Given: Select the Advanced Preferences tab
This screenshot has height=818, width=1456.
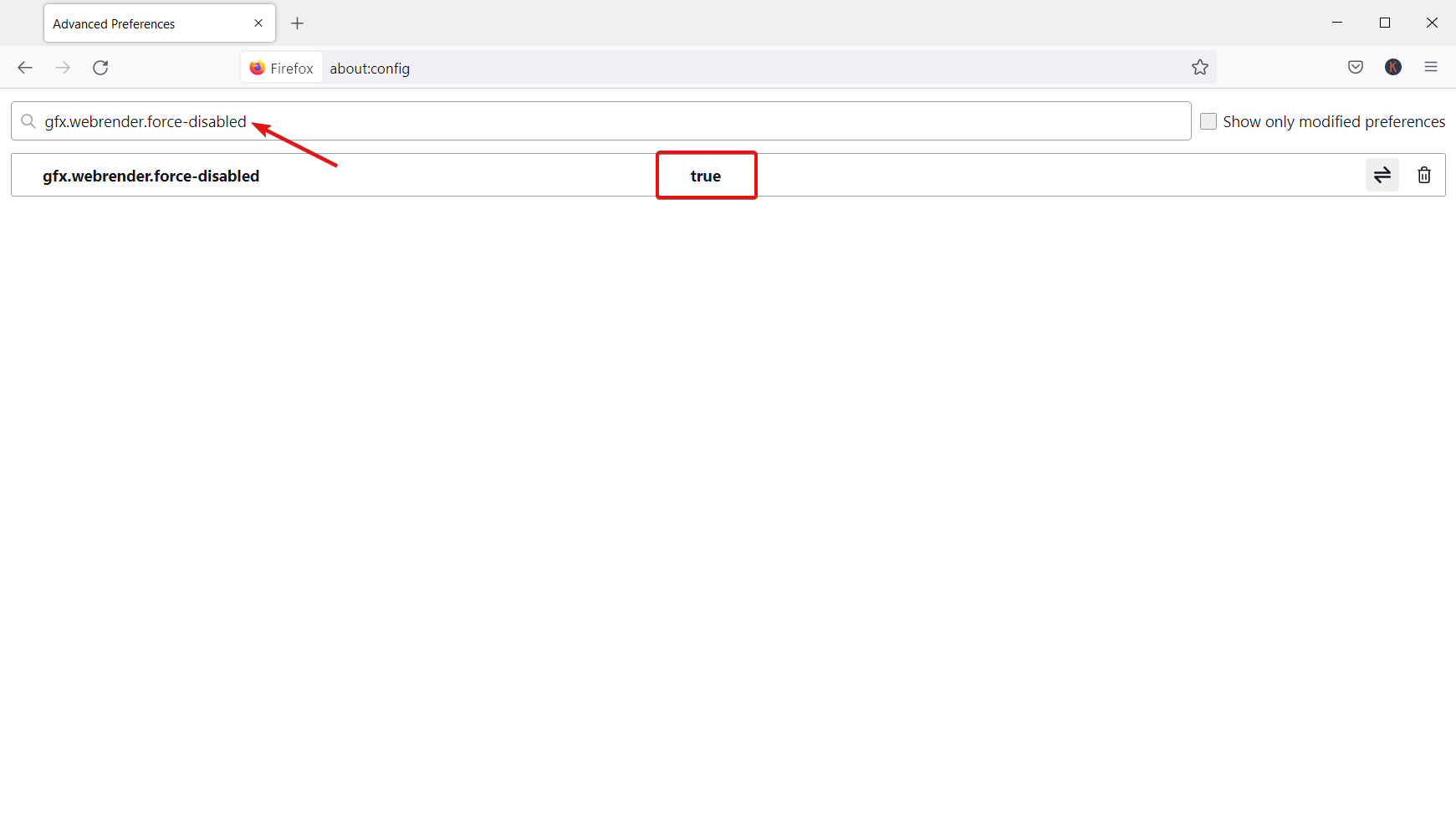Looking at the screenshot, I should [x=159, y=23].
